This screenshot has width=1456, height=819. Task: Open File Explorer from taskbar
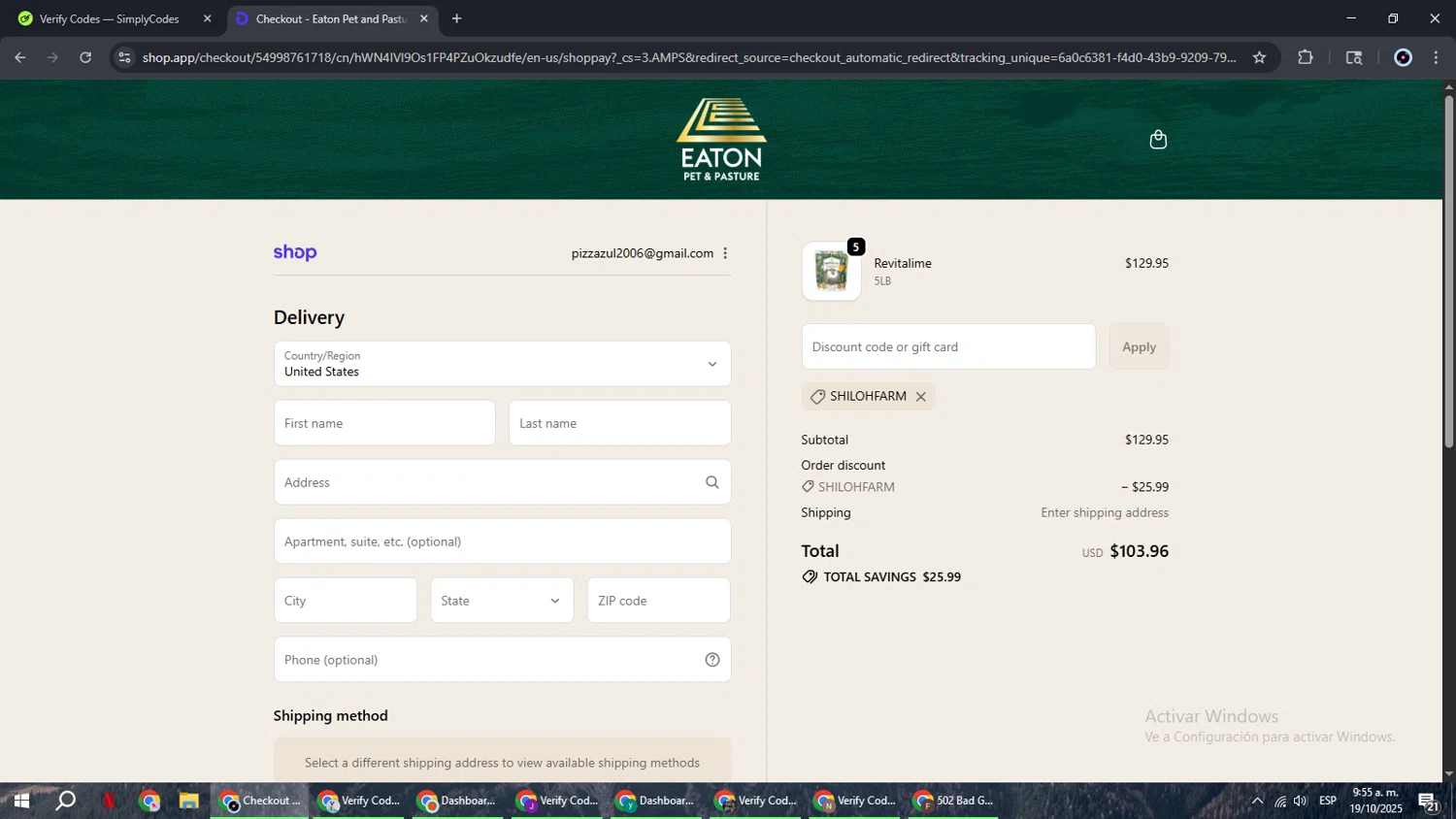[188, 801]
